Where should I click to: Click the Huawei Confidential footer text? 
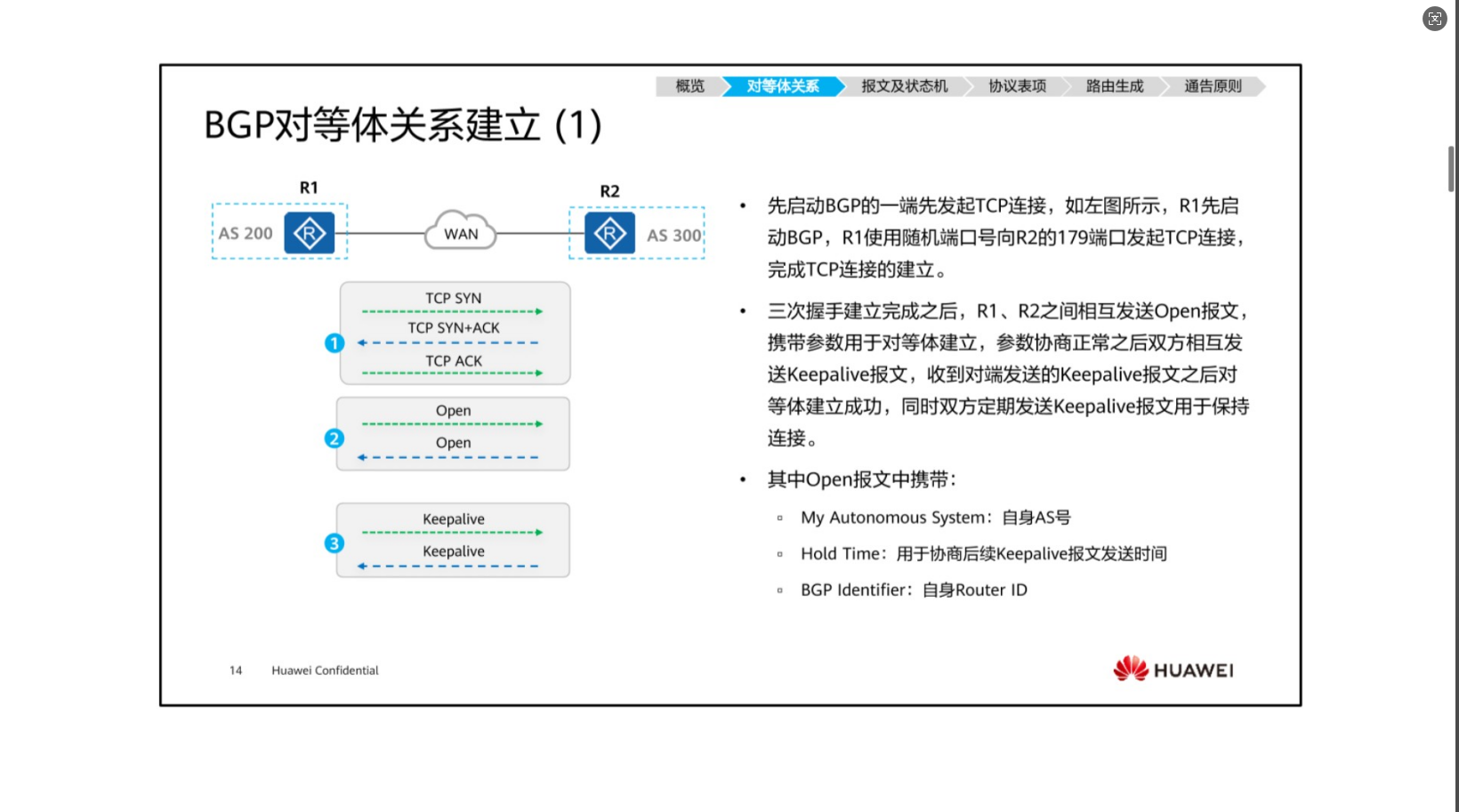click(x=325, y=671)
